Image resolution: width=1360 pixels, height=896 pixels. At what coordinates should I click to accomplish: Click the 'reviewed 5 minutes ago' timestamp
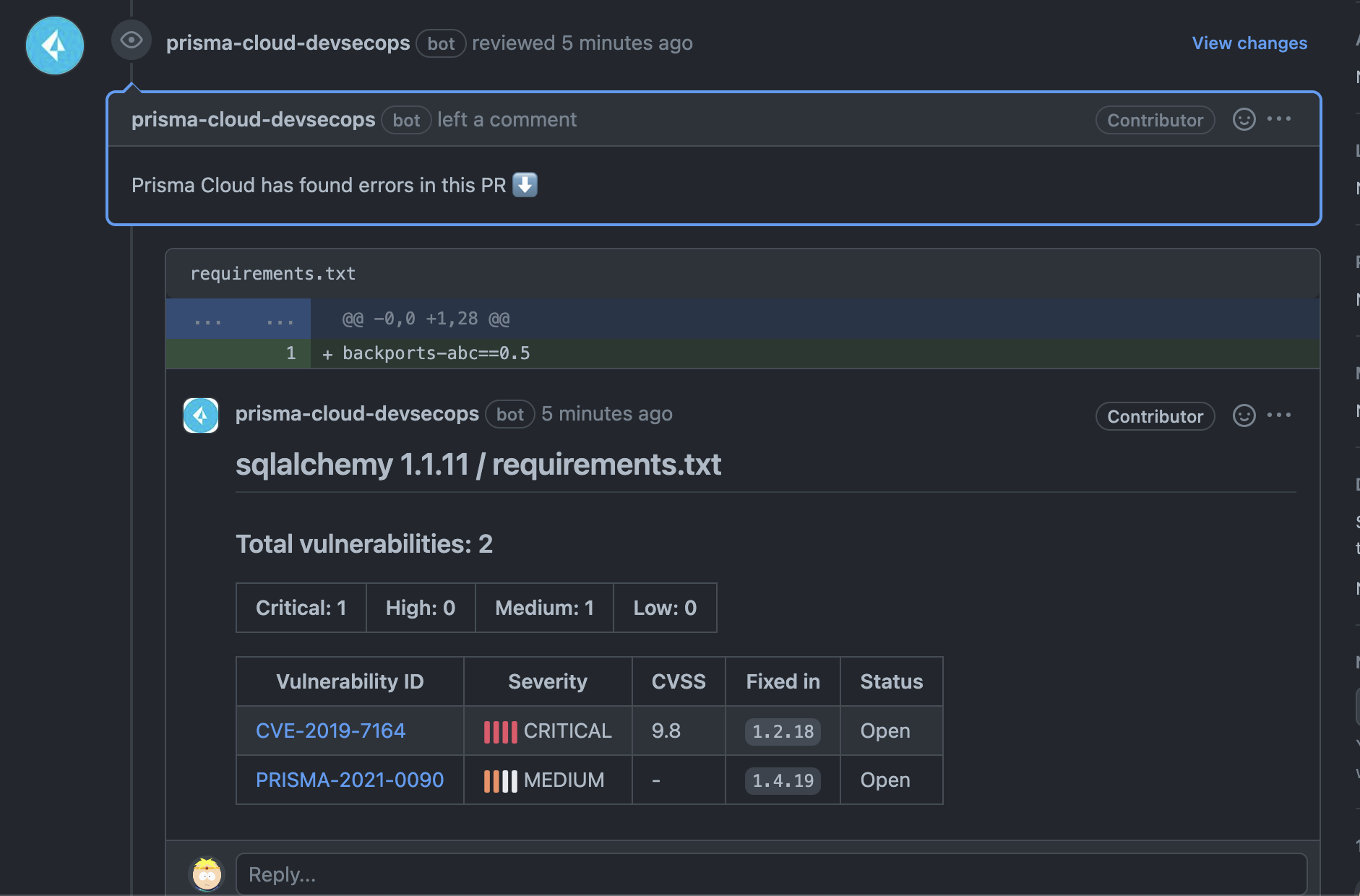(x=582, y=43)
